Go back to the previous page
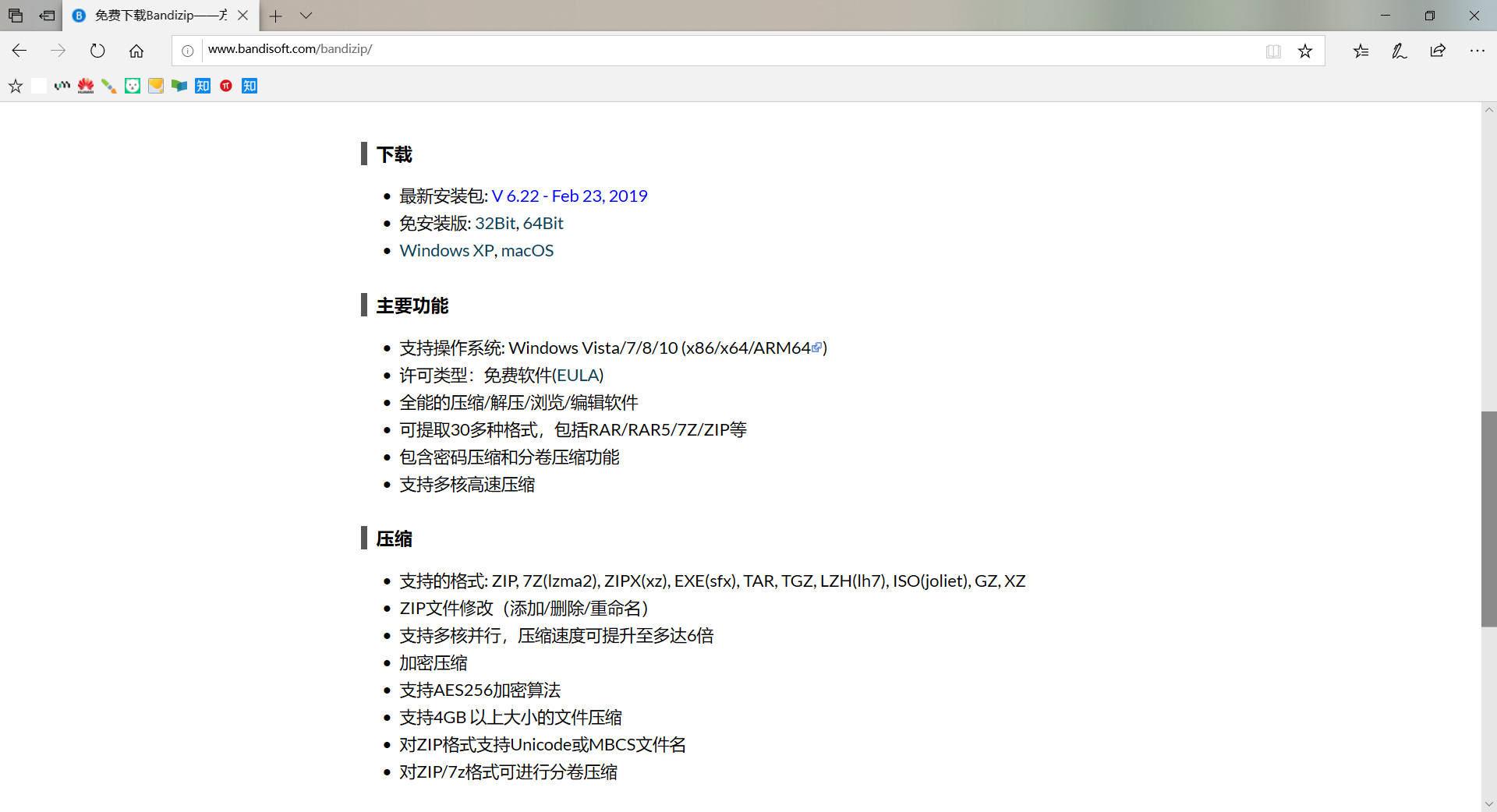Viewport: 1497px width, 812px height. [x=19, y=51]
